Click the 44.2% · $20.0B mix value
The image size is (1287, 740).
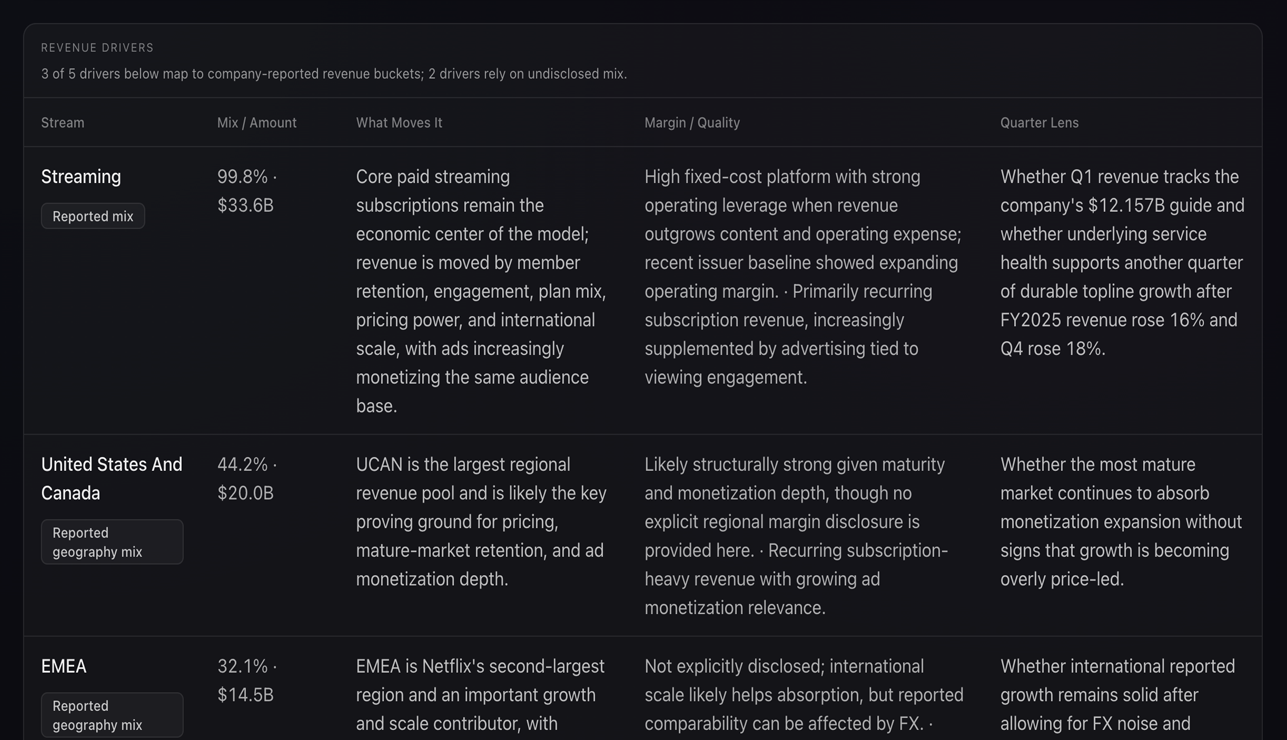[247, 479]
